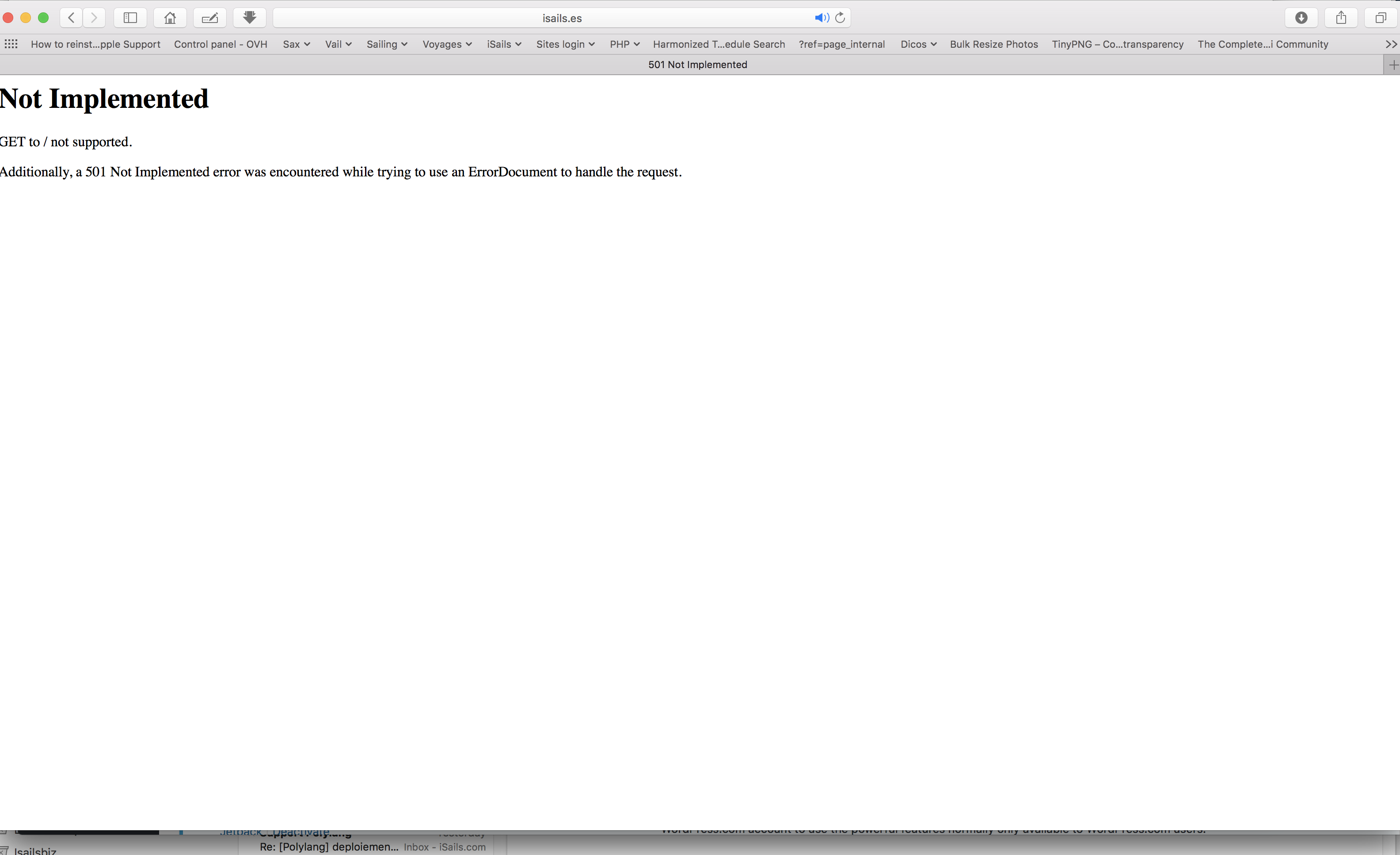Minimize the Safari window
This screenshot has height=855, width=1400.
[26, 18]
